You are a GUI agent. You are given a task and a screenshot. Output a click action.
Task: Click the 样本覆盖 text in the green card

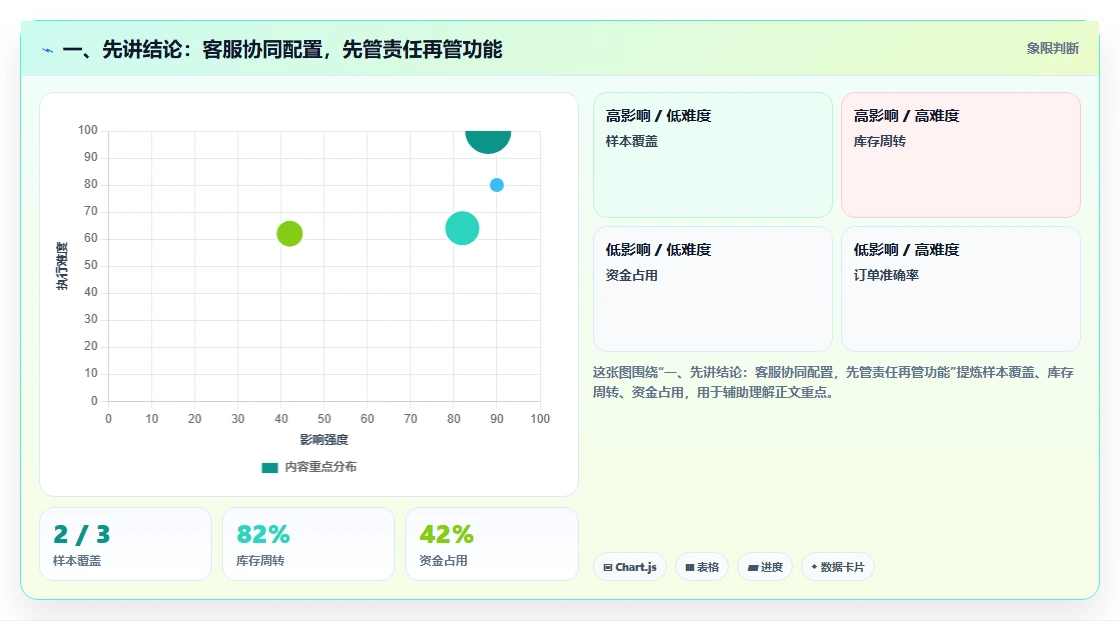pos(631,141)
